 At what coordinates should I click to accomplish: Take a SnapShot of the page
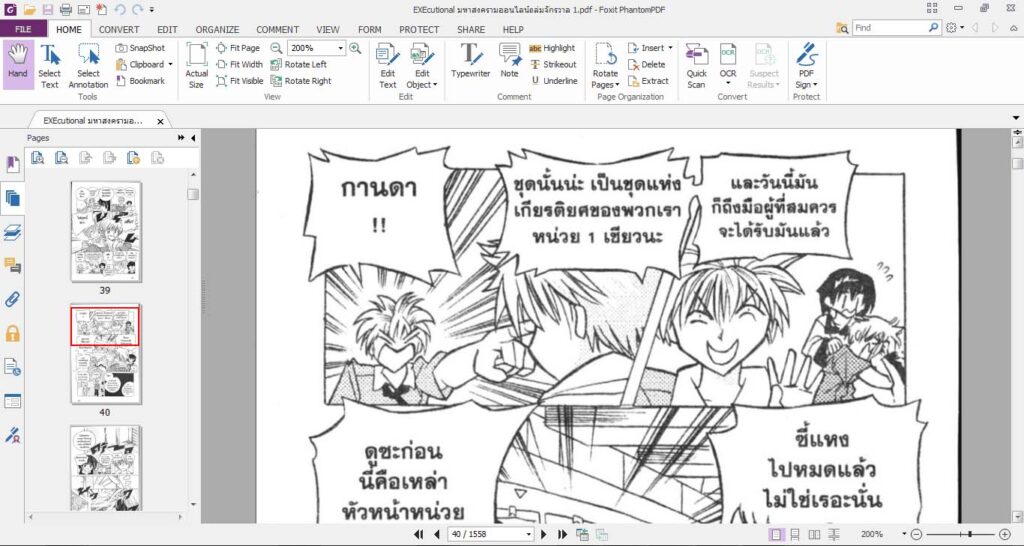coord(140,48)
